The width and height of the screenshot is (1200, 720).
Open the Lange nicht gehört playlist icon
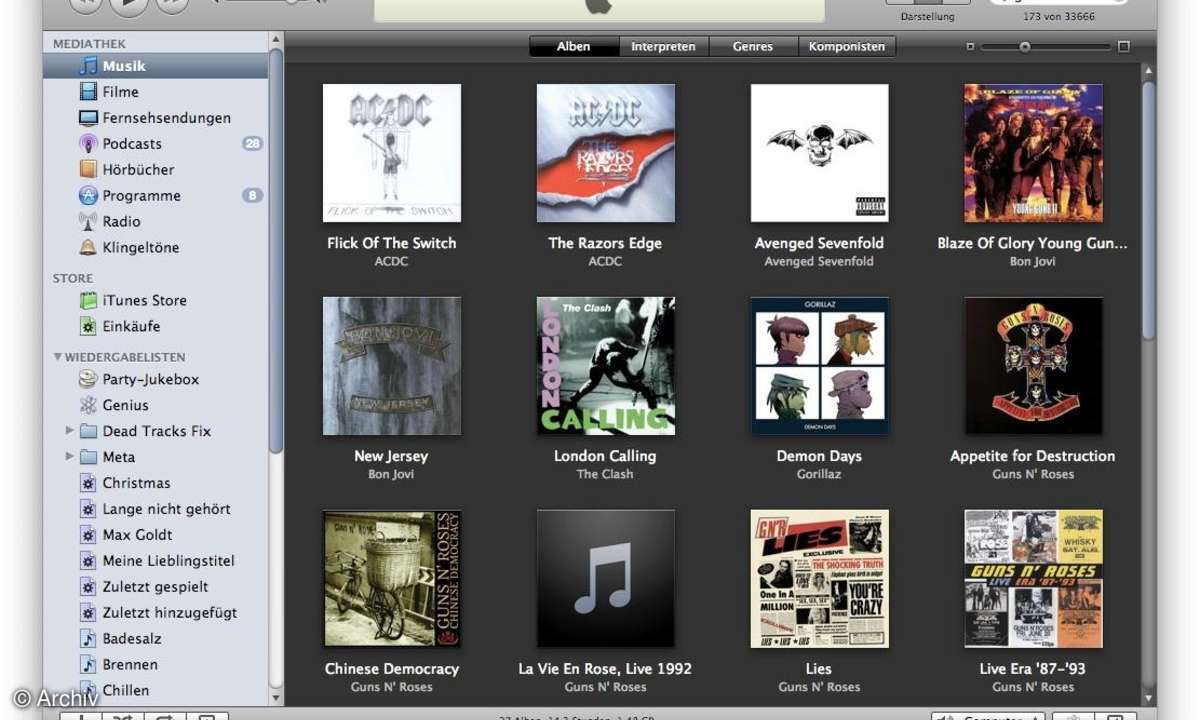88,509
